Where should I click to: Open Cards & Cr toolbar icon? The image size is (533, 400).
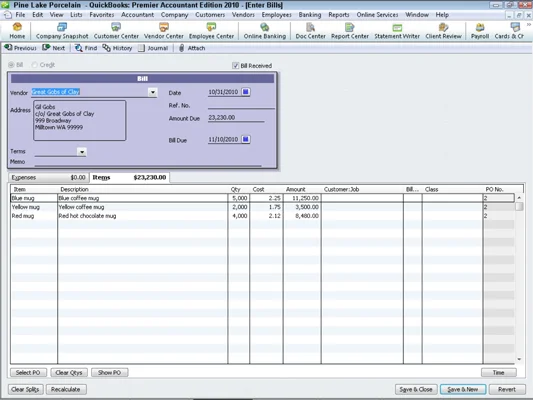pos(509,31)
